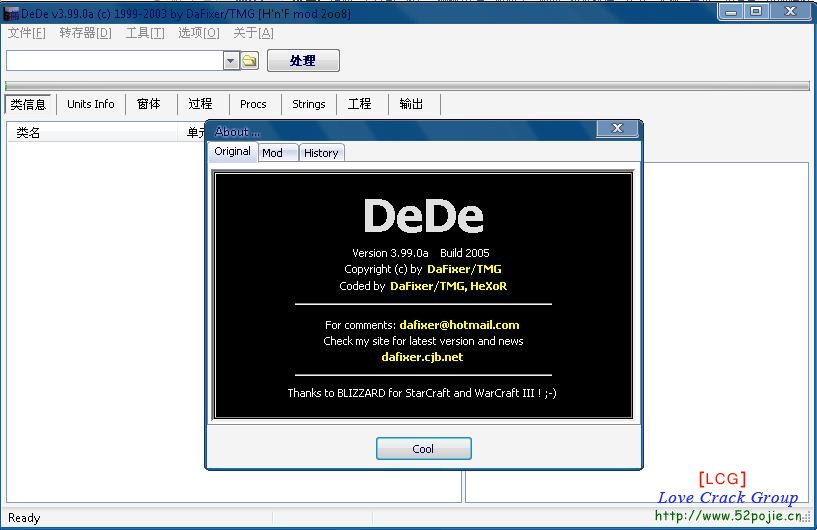Click the Ready status bar text
Screen dimensions: 817x530
tap(24, 518)
